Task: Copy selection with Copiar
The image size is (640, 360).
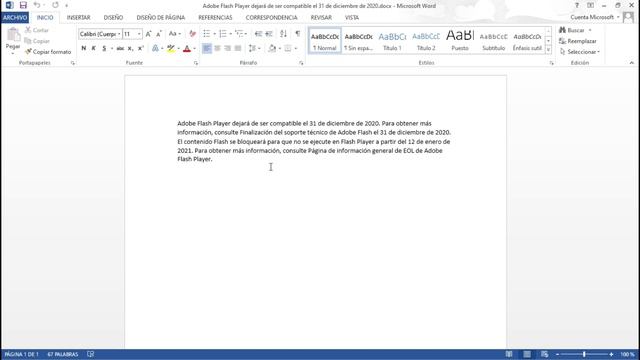Action: tap(37, 41)
